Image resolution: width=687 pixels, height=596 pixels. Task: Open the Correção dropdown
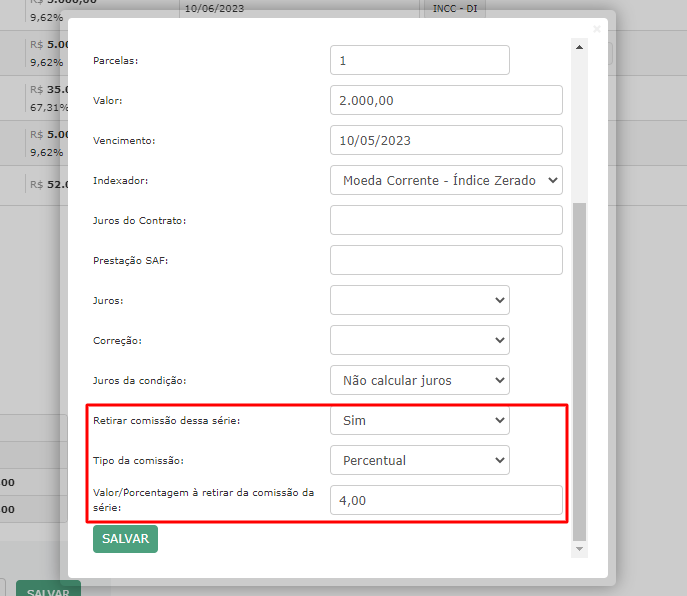(x=420, y=340)
